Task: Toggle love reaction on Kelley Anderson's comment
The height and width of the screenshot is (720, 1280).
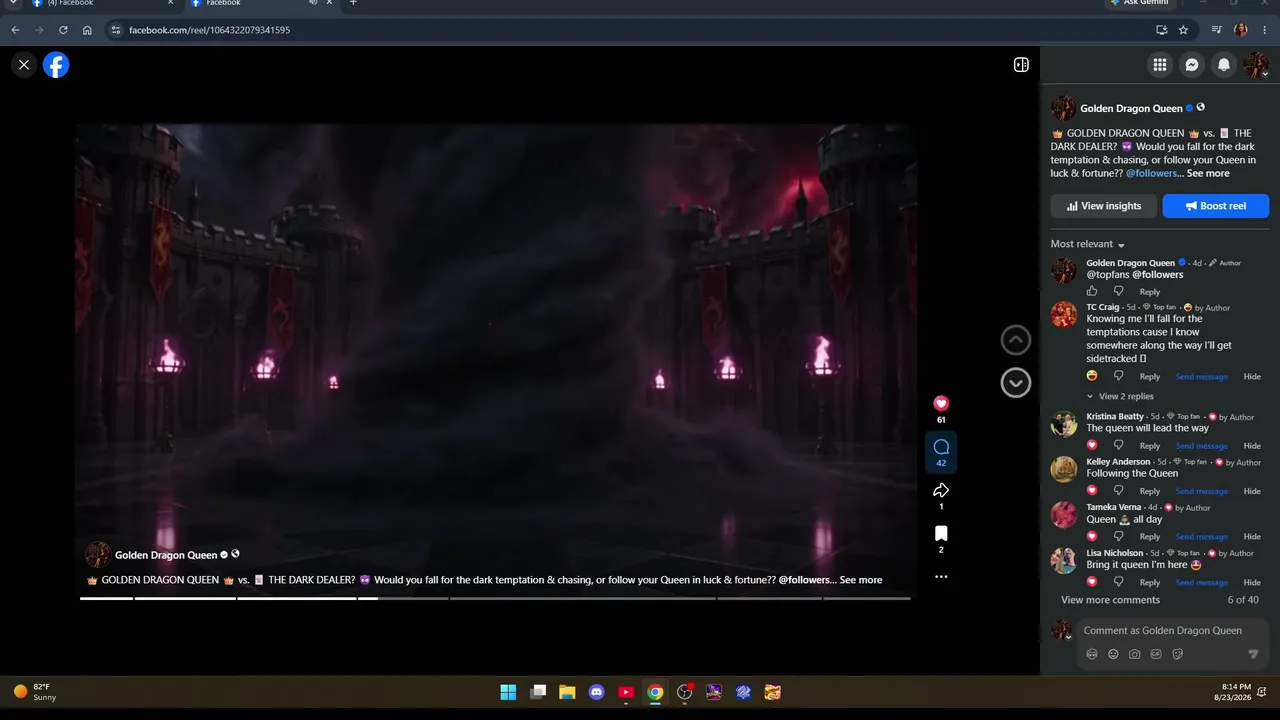Action: click(x=1092, y=490)
